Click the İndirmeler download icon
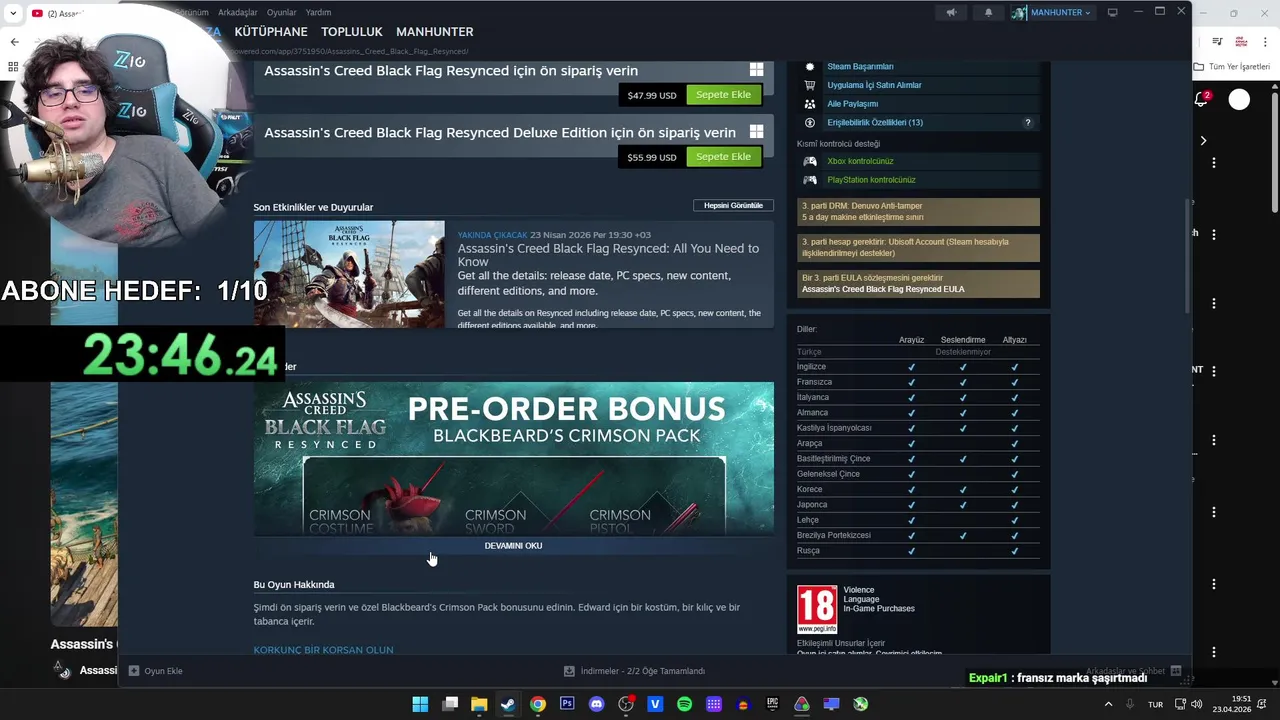 (569, 671)
